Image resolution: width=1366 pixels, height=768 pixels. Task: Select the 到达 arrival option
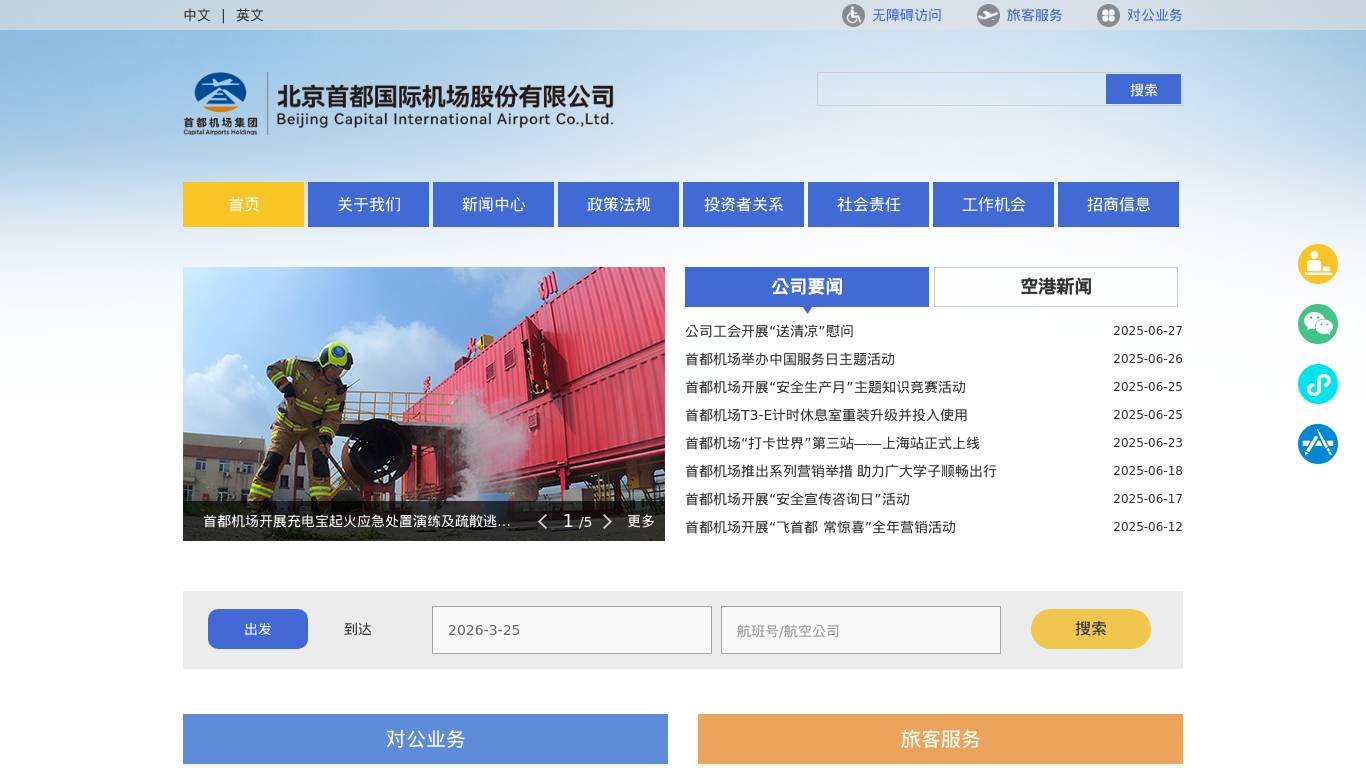click(358, 629)
